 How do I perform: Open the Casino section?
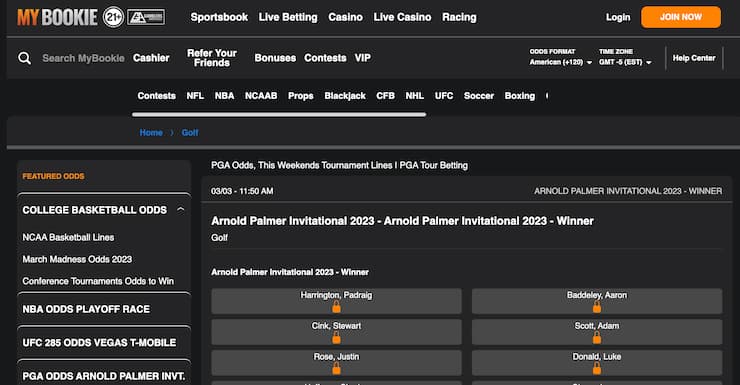click(345, 17)
